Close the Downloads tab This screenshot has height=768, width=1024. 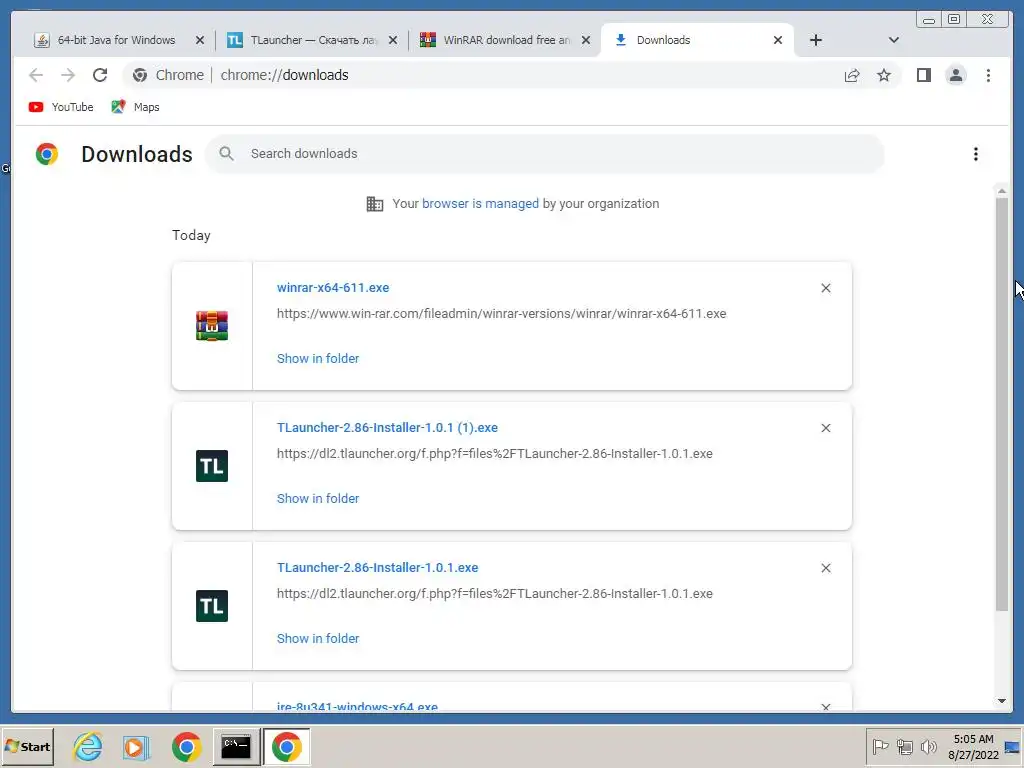(x=778, y=40)
